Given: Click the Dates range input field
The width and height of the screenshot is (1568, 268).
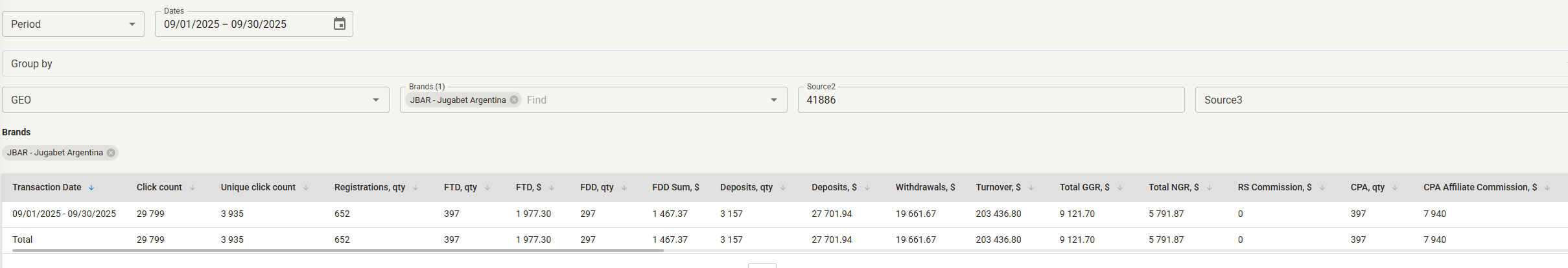Looking at the screenshot, I should (x=246, y=24).
